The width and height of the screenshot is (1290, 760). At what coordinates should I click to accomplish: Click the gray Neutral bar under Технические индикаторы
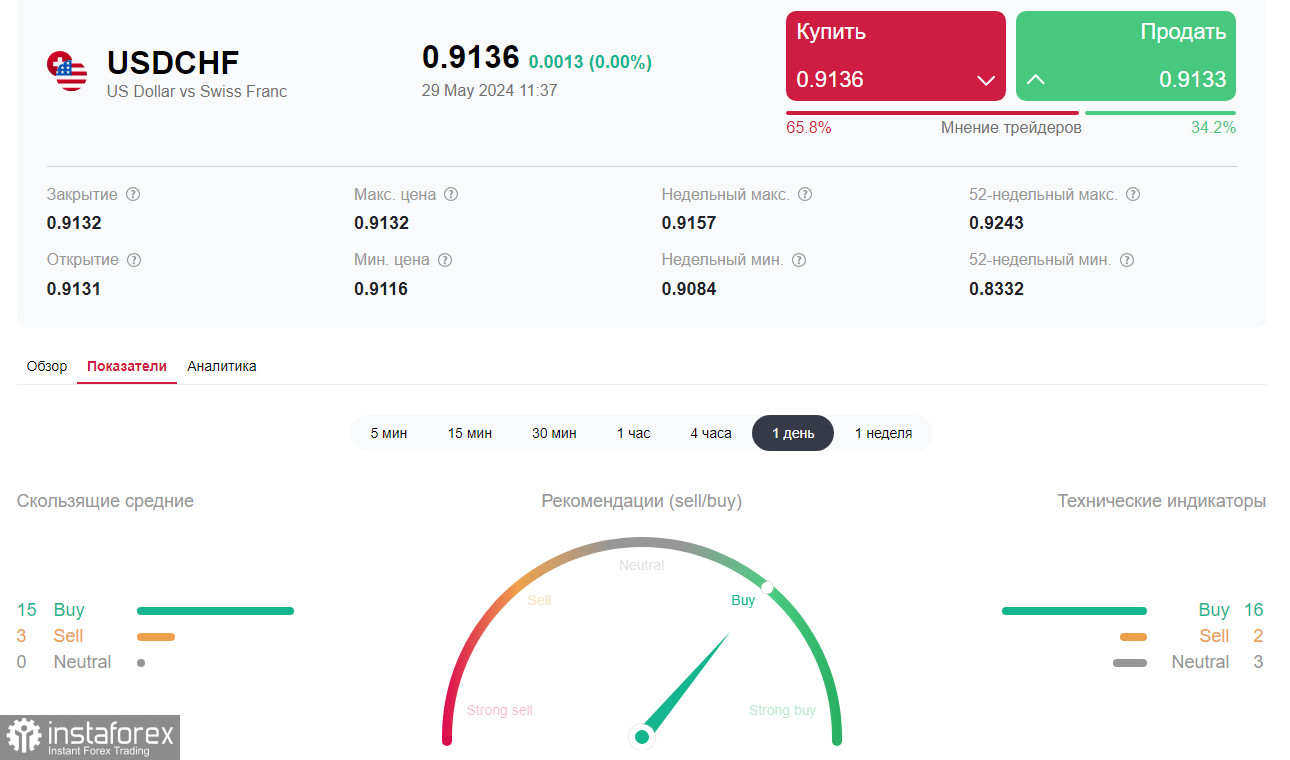tap(1130, 662)
